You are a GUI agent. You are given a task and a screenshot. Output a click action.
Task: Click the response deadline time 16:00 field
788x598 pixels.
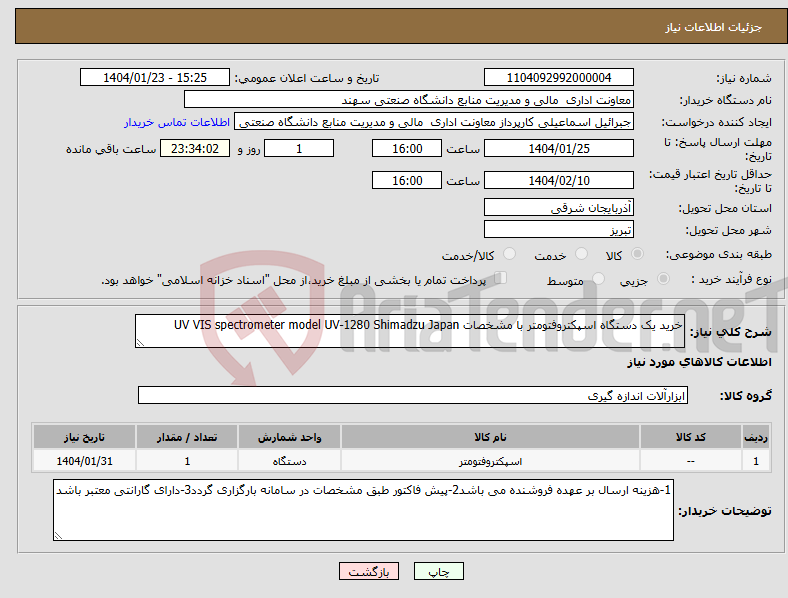click(x=407, y=148)
